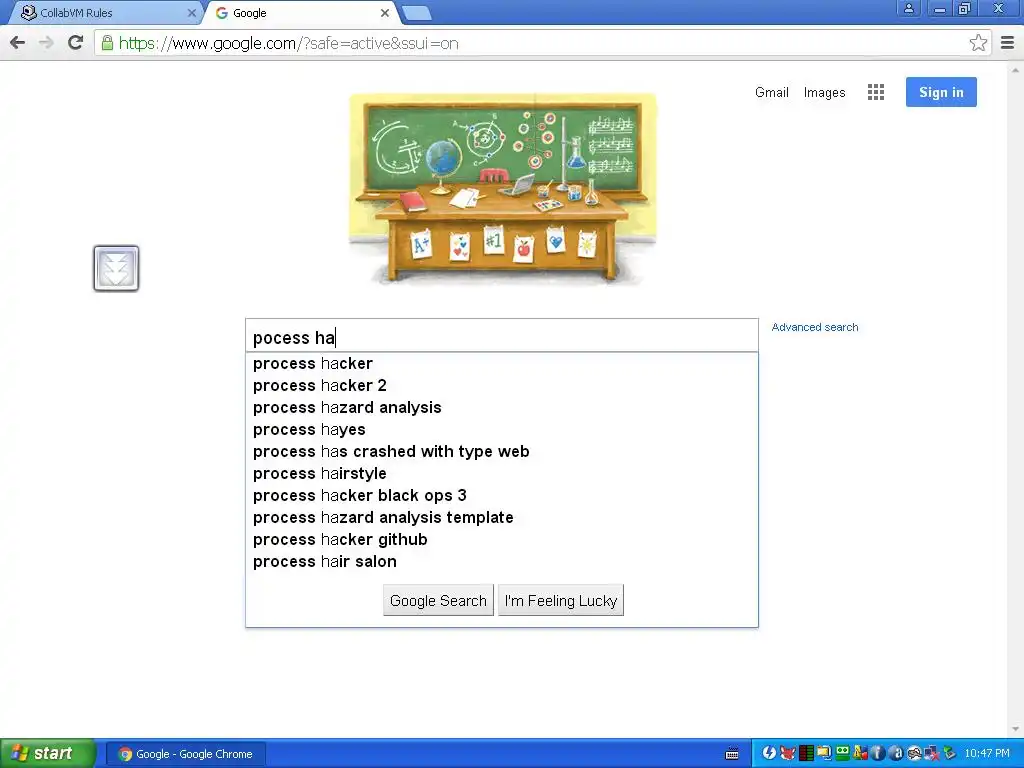Open the Google apps grid
1024x768 pixels.
click(x=876, y=92)
